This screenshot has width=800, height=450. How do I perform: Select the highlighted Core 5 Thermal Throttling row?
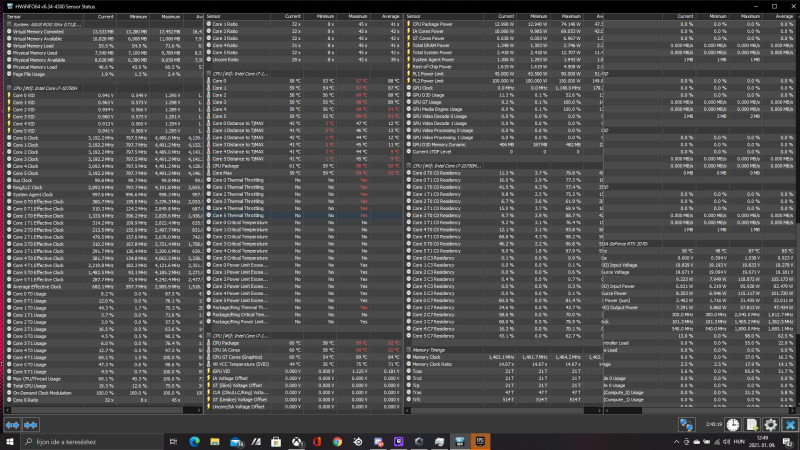pos(304,215)
